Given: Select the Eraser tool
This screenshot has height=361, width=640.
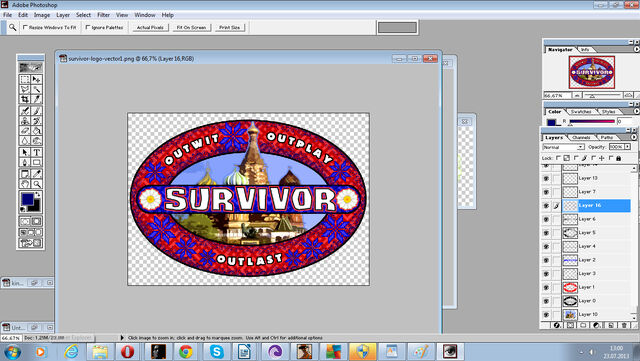Looking at the screenshot, I should point(25,131).
